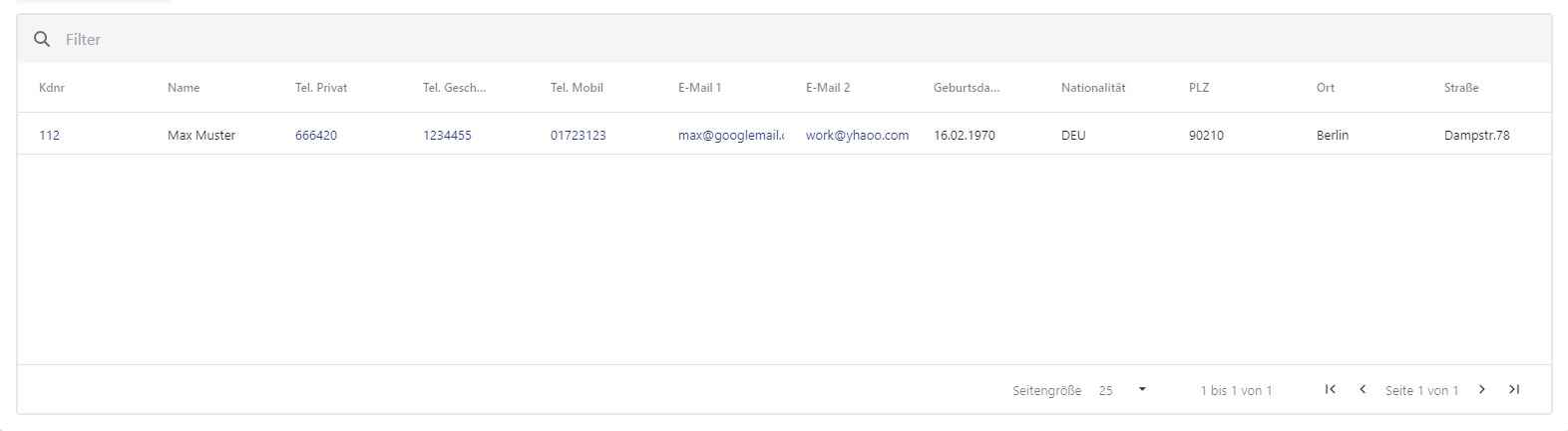
Task: Click mobile number 01723123
Action: pyautogui.click(x=579, y=135)
